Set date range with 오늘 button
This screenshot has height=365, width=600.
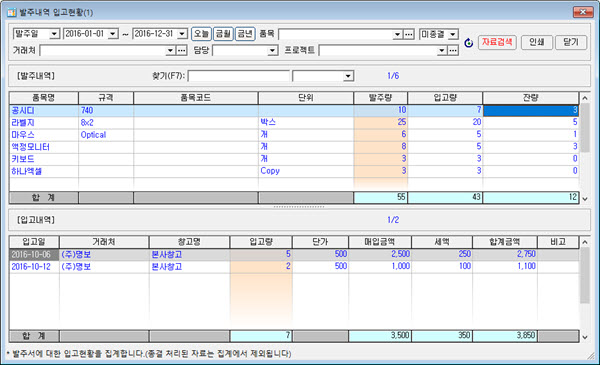pyautogui.click(x=201, y=34)
